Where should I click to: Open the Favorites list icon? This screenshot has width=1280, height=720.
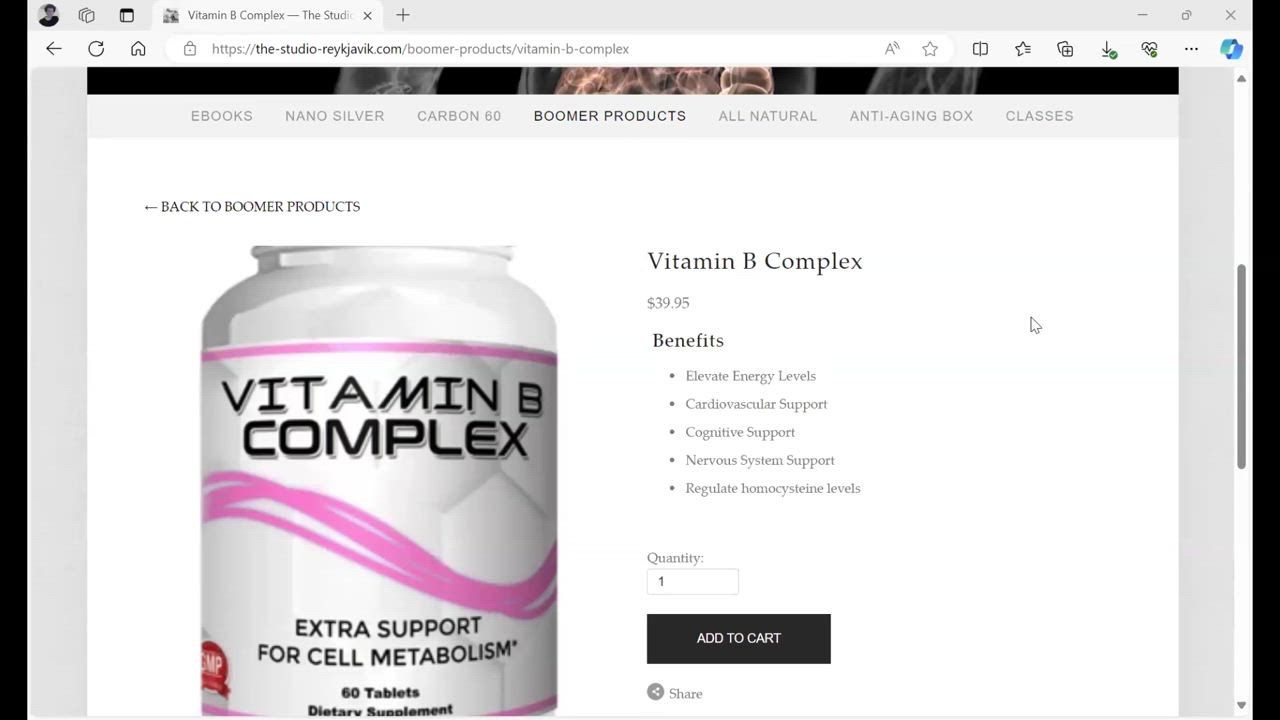1022,49
